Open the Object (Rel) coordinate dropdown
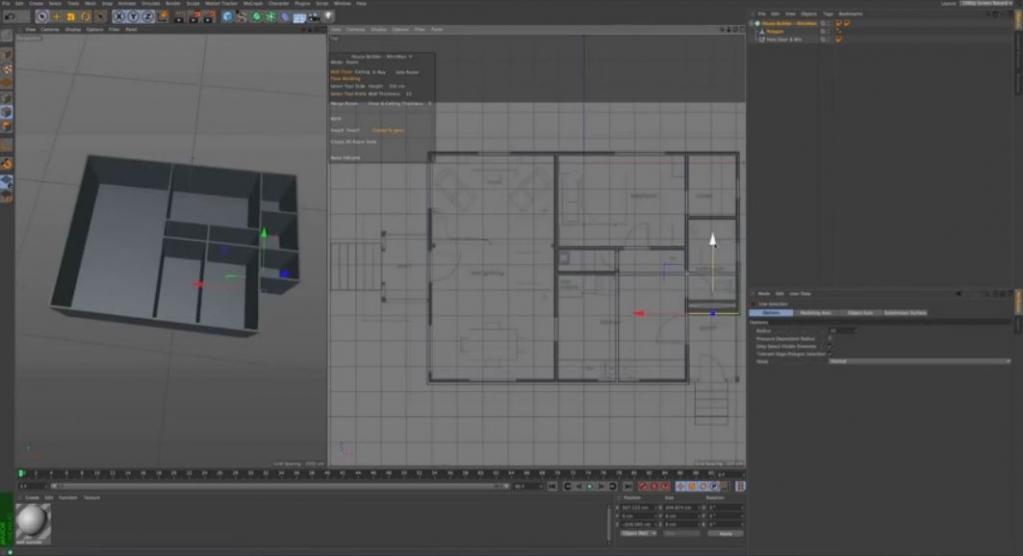This screenshot has width=1023, height=556. (x=638, y=533)
